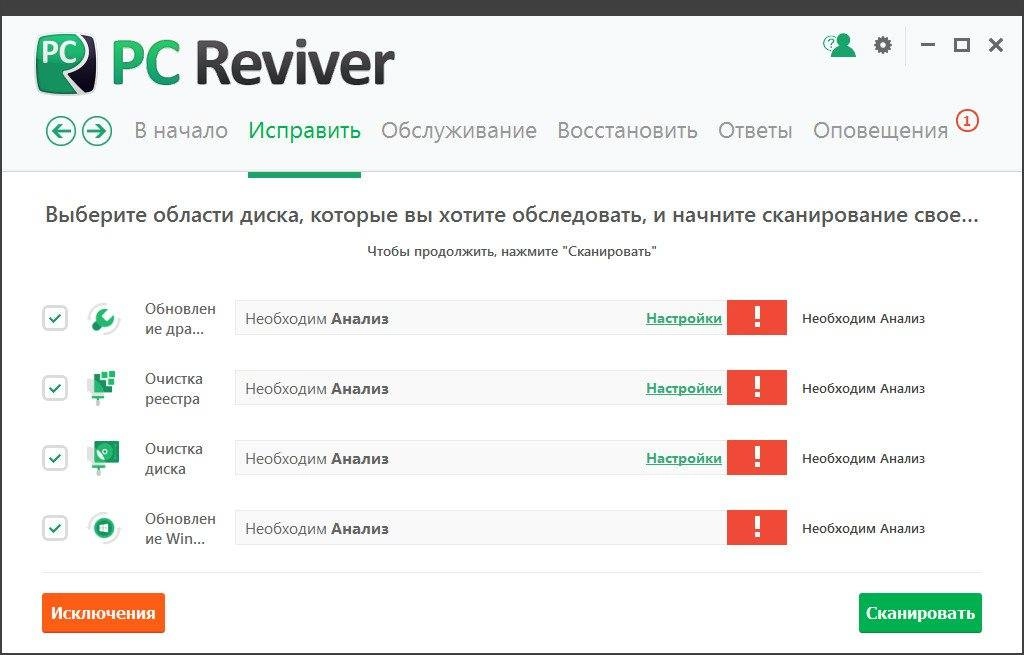Disable the Windows update checkbox
The height and width of the screenshot is (655, 1024).
(x=55, y=528)
